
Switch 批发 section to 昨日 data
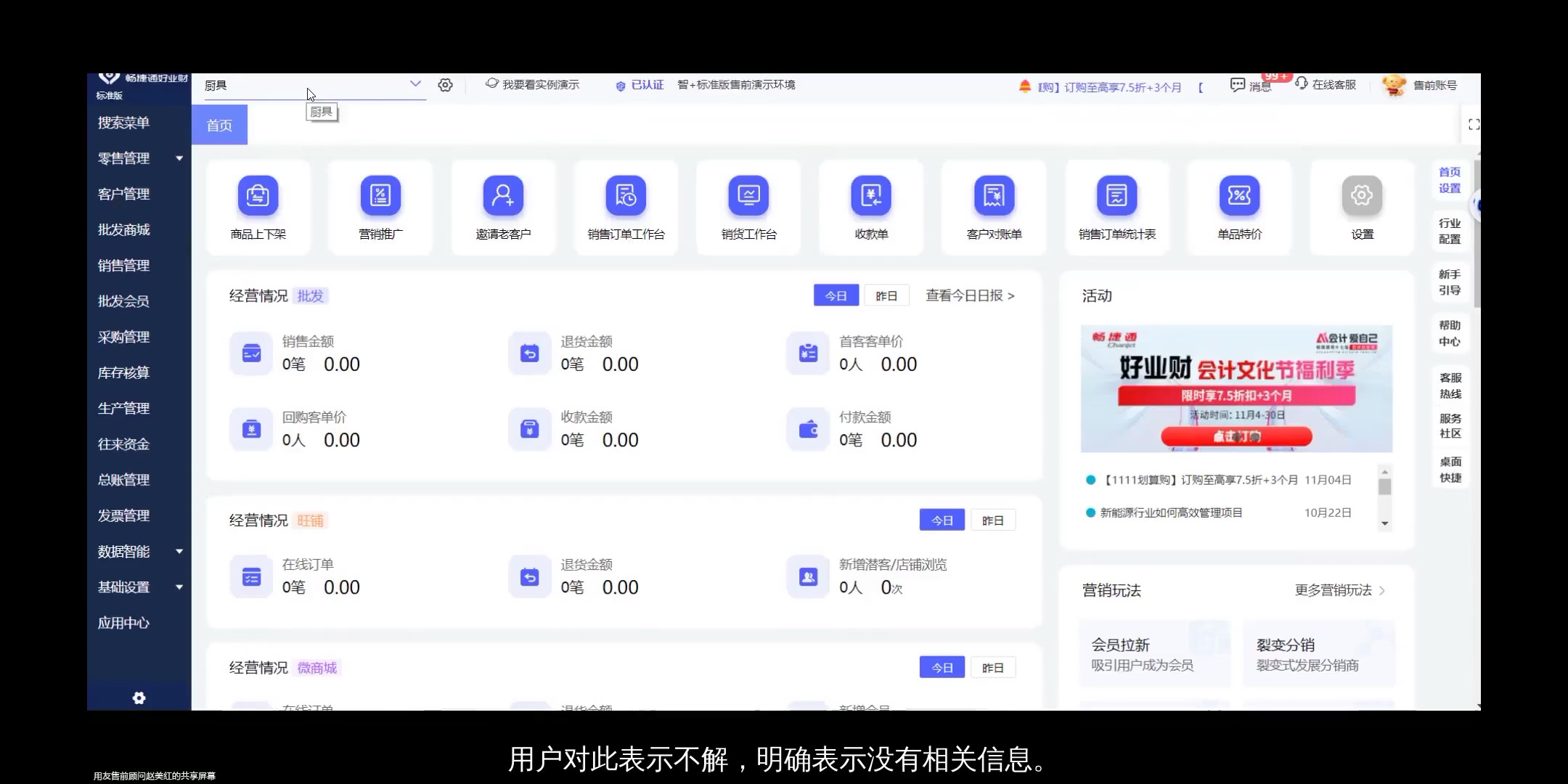click(x=886, y=295)
